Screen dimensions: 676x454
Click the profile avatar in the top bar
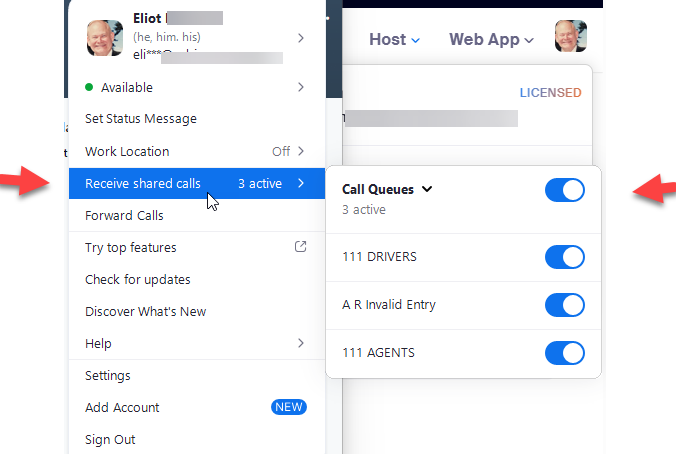coord(570,36)
